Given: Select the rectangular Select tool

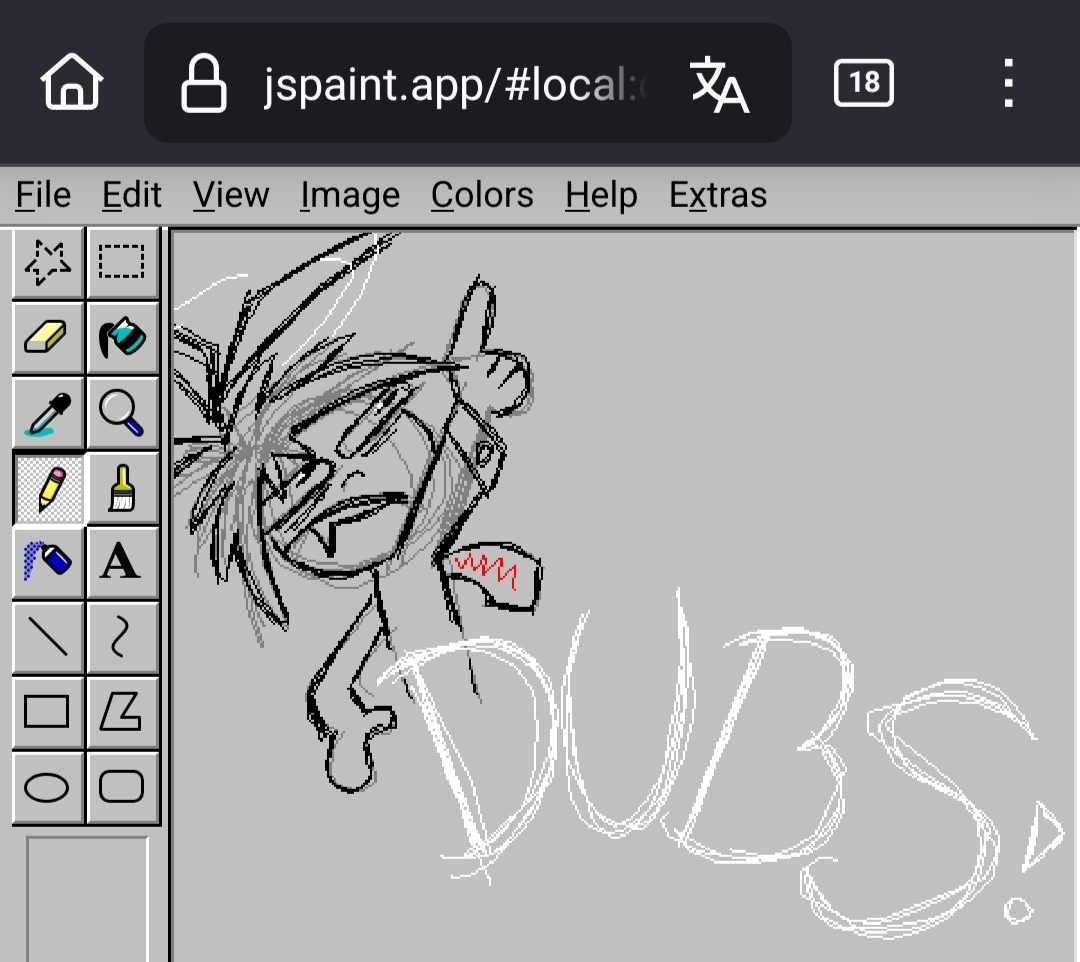Looking at the screenshot, I should [122, 262].
